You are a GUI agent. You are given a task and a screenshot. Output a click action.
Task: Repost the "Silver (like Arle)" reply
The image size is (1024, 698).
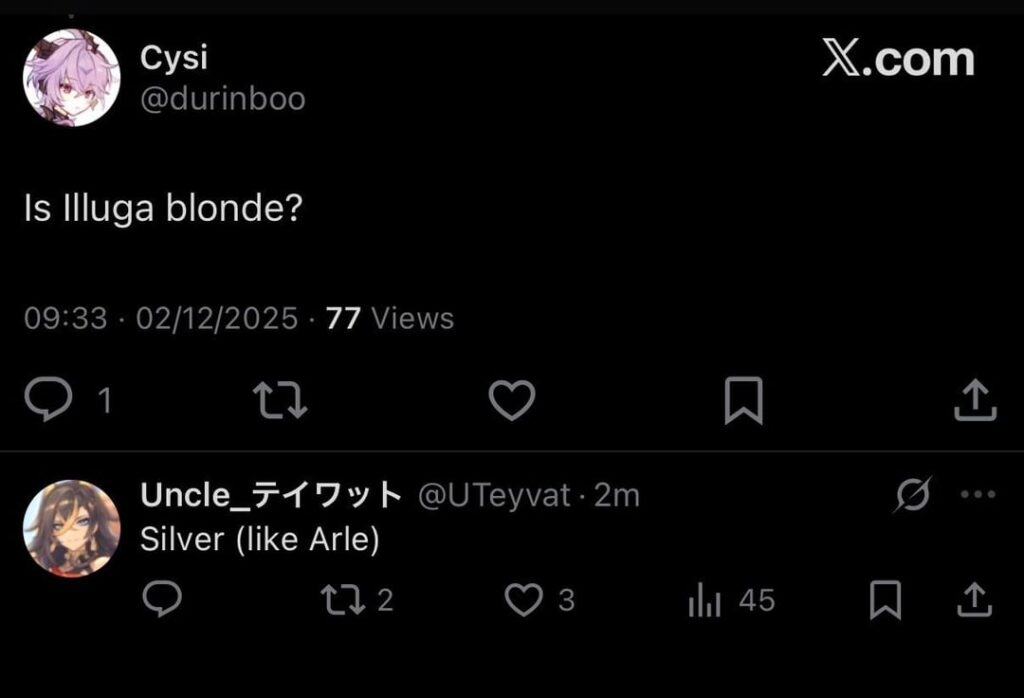pyautogui.click(x=343, y=600)
